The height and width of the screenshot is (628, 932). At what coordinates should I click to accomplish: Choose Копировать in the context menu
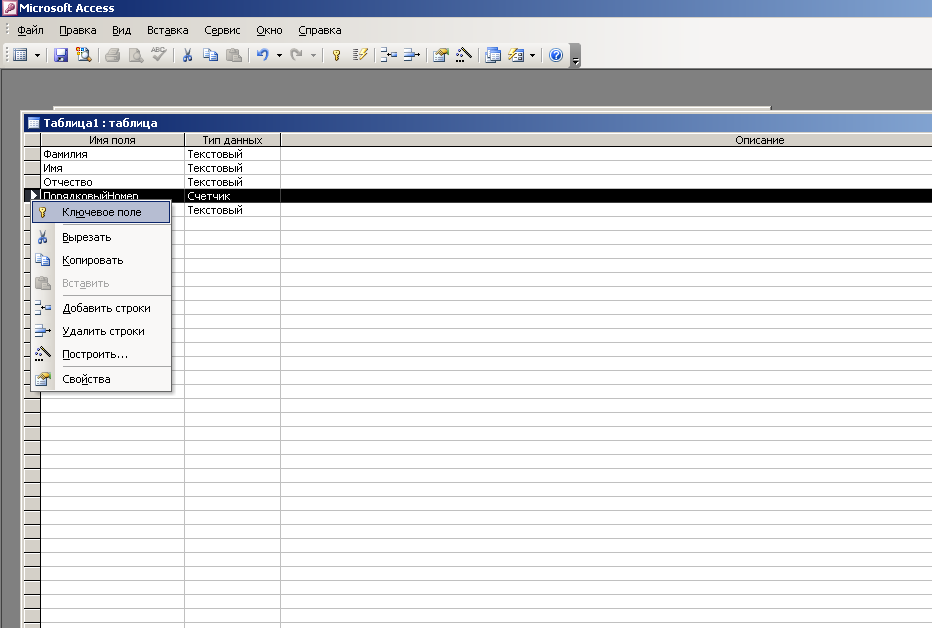(101, 260)
